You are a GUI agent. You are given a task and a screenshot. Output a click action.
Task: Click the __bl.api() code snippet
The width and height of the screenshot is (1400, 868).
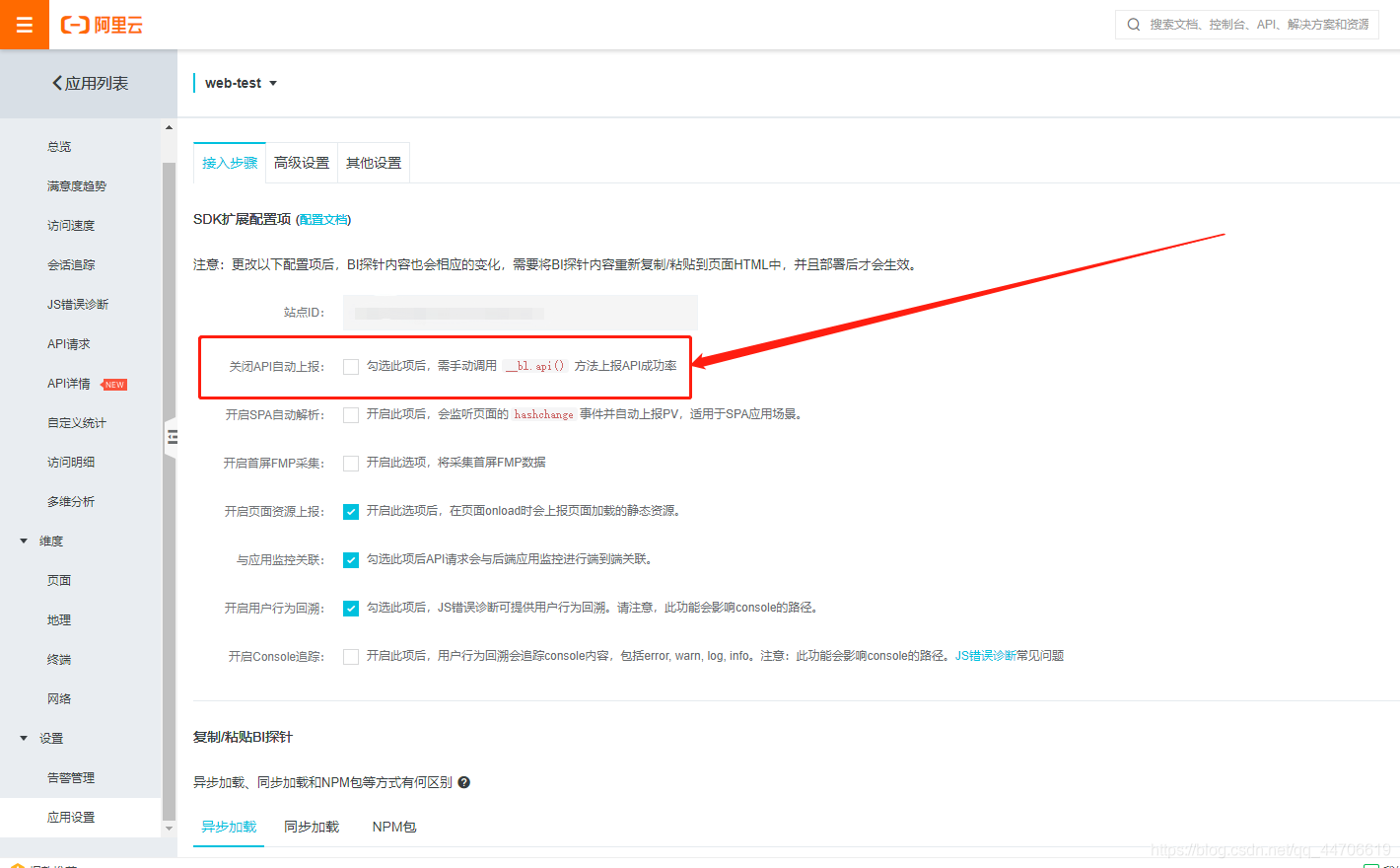535,366
